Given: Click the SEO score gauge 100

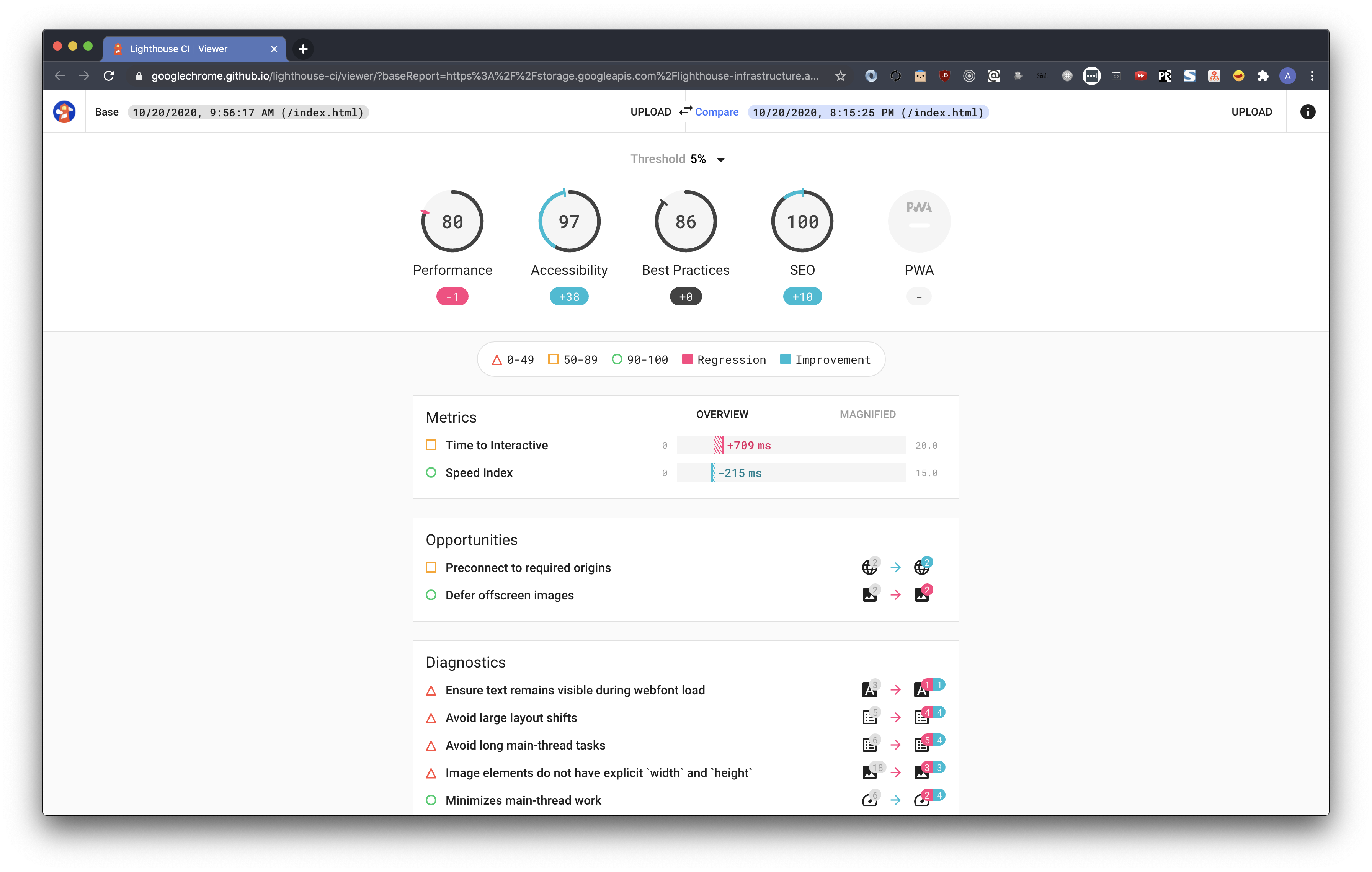Looking at the screenshot, I should coord(802,221).
